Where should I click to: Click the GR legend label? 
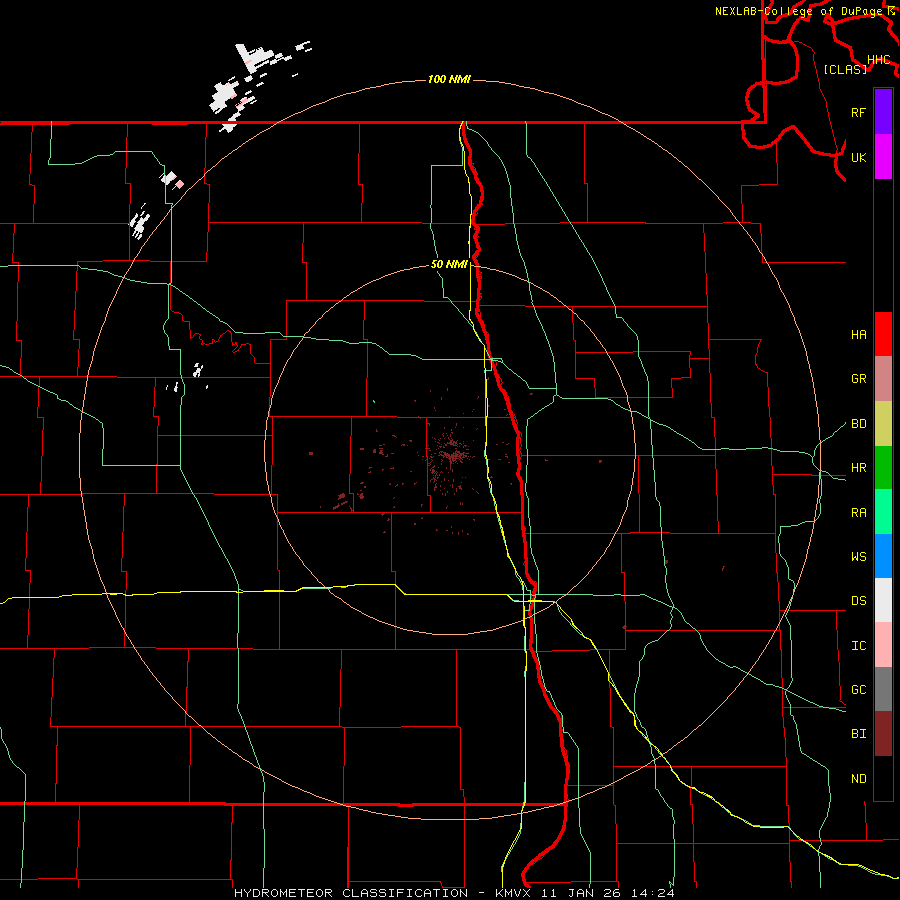[859, 379]
